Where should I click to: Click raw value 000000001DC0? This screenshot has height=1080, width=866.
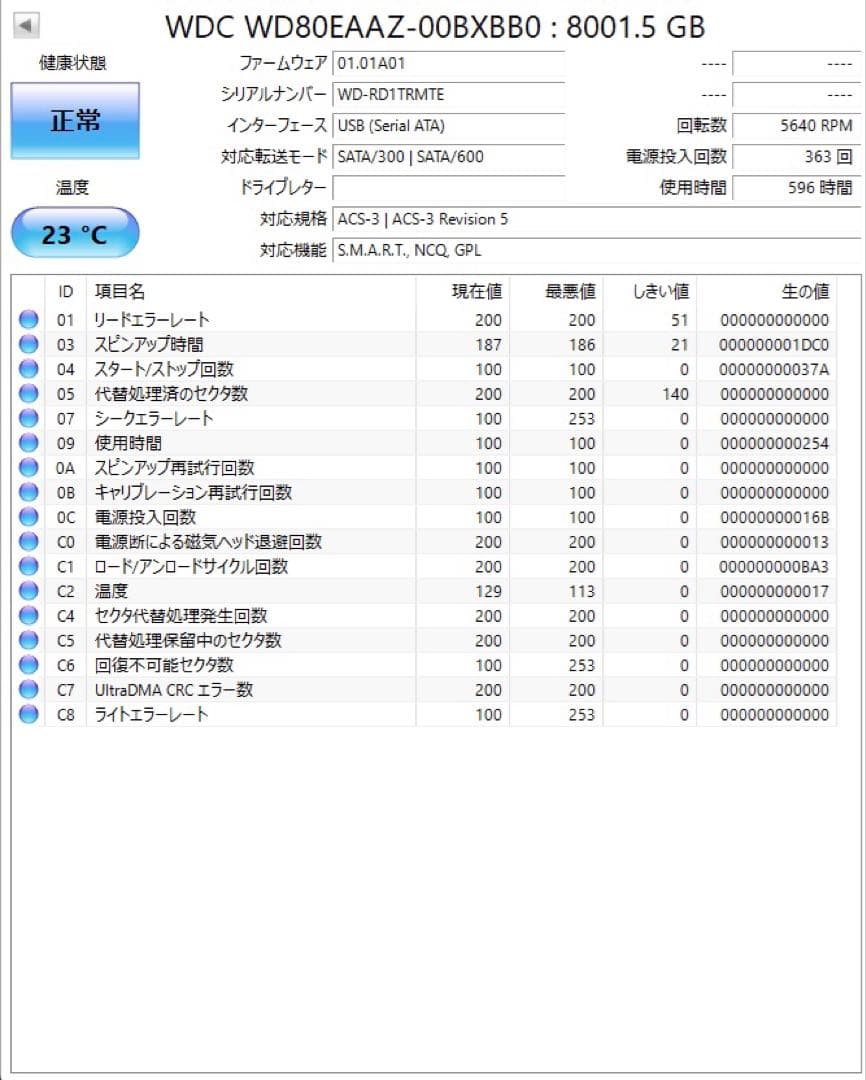[x=774, y=345]
